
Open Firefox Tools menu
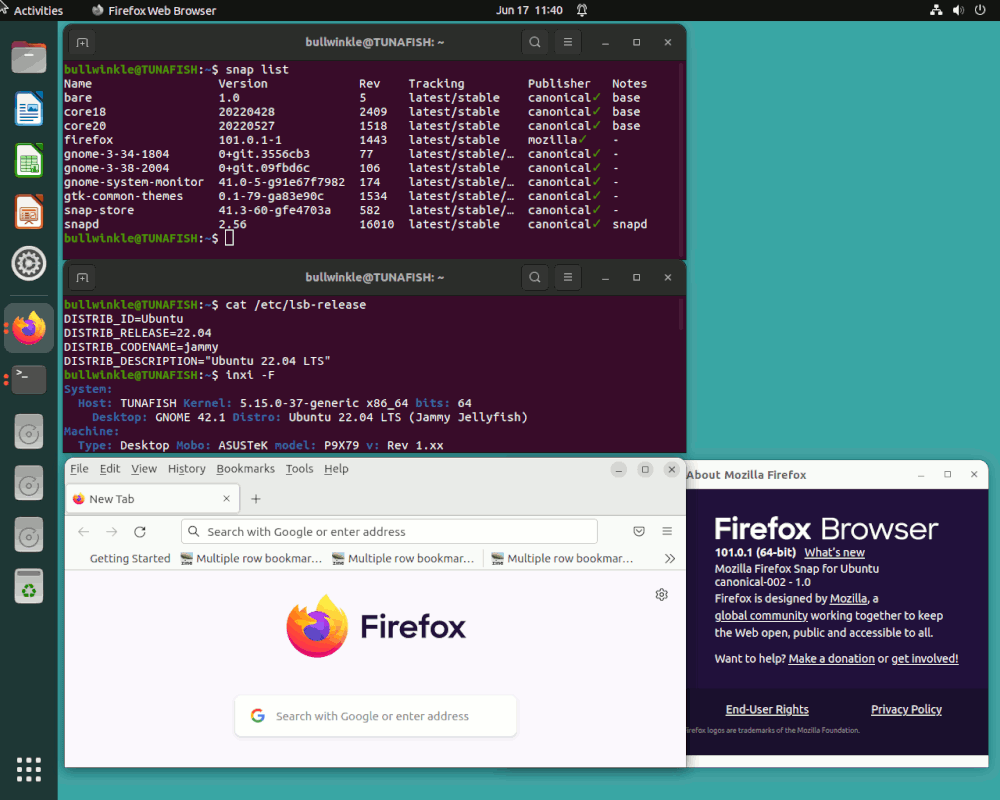tap(299, 469)
